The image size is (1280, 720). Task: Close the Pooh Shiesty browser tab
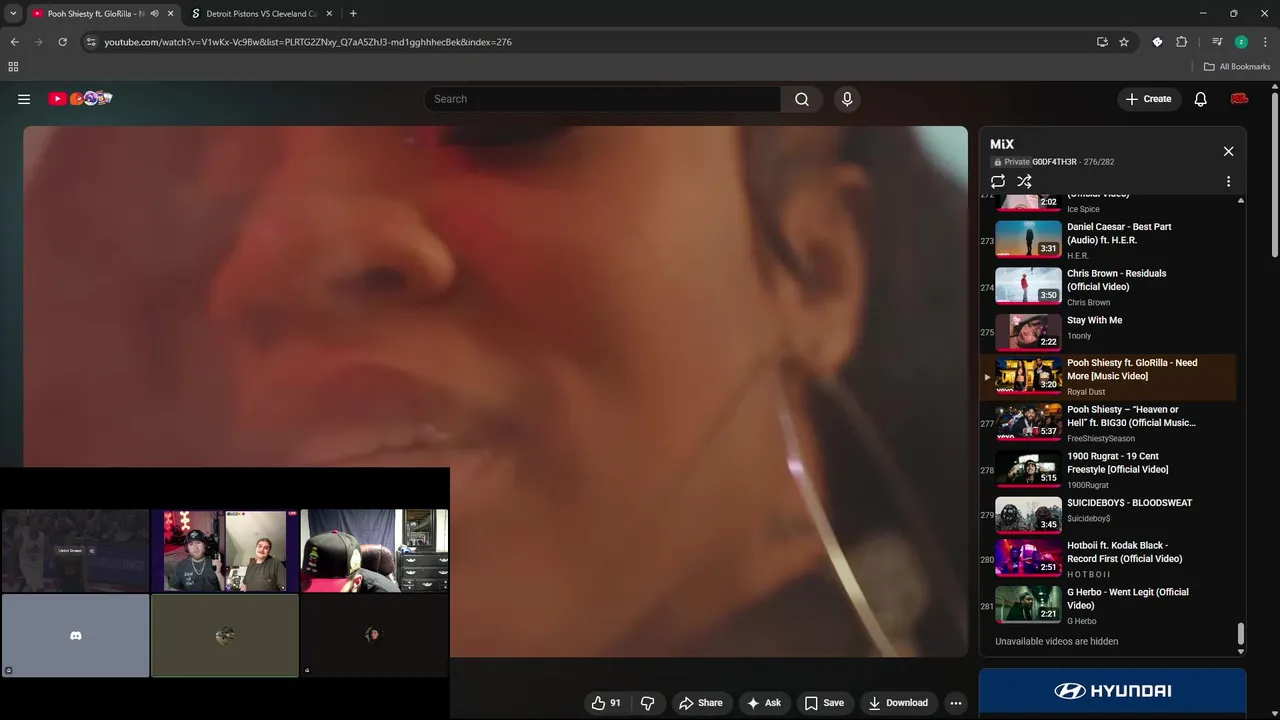pos(170,14)
